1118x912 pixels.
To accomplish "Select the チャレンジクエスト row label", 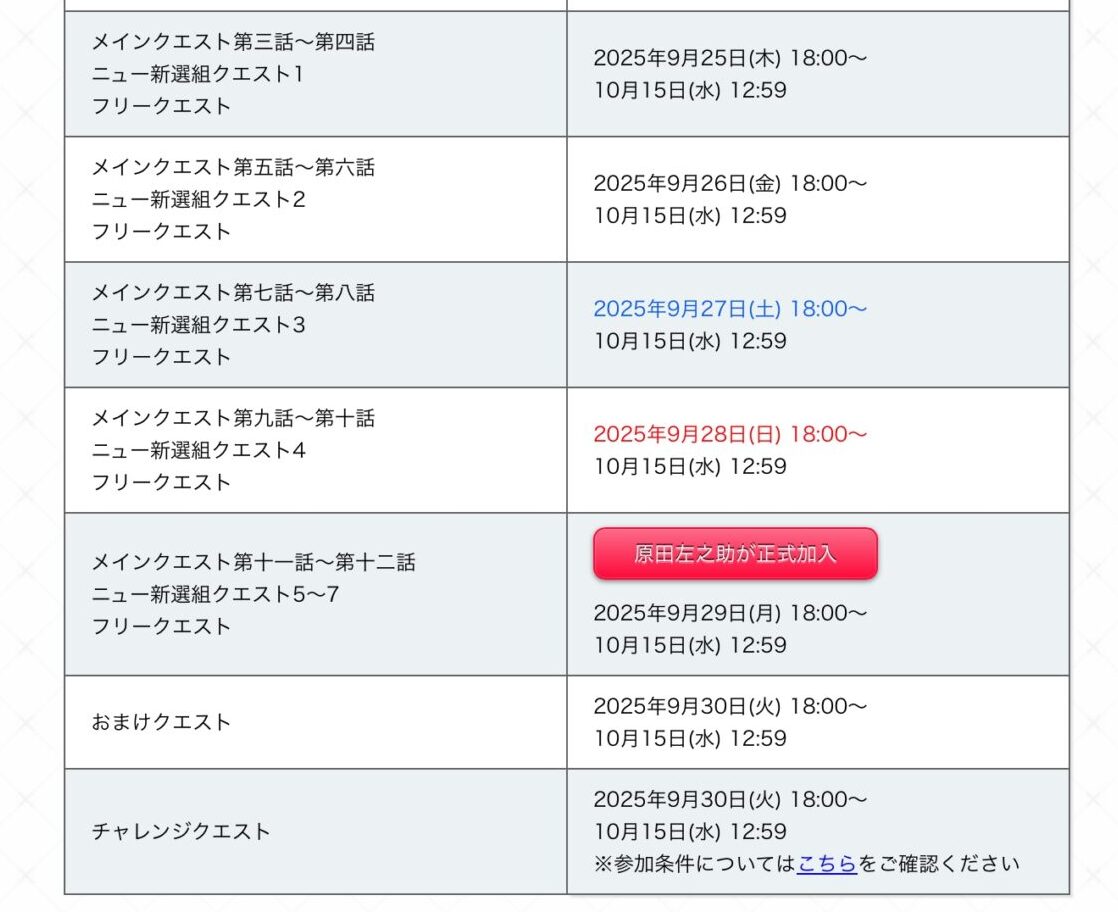I will (181, 831).
